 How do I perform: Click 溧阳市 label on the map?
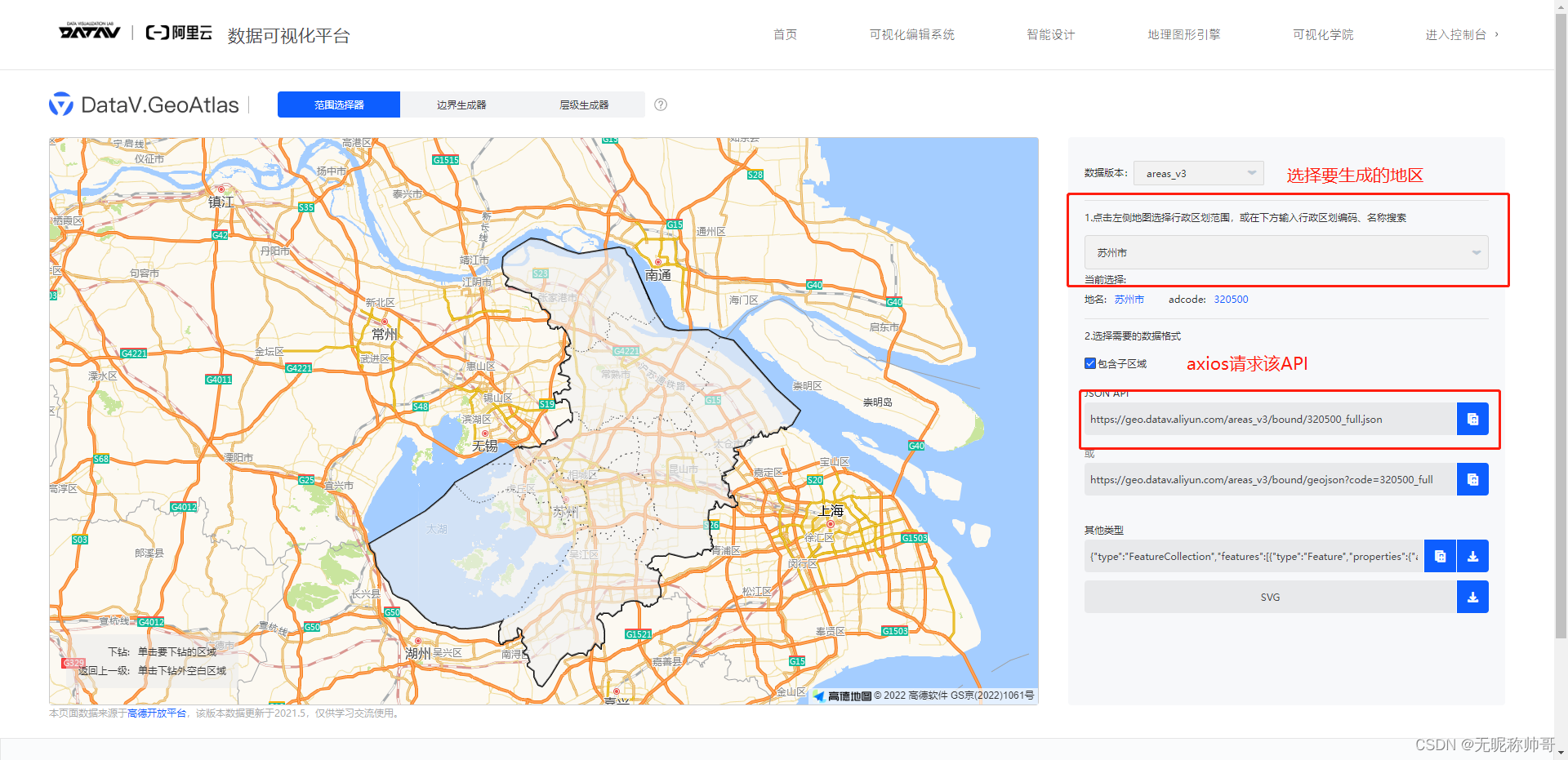click(238, 457)
